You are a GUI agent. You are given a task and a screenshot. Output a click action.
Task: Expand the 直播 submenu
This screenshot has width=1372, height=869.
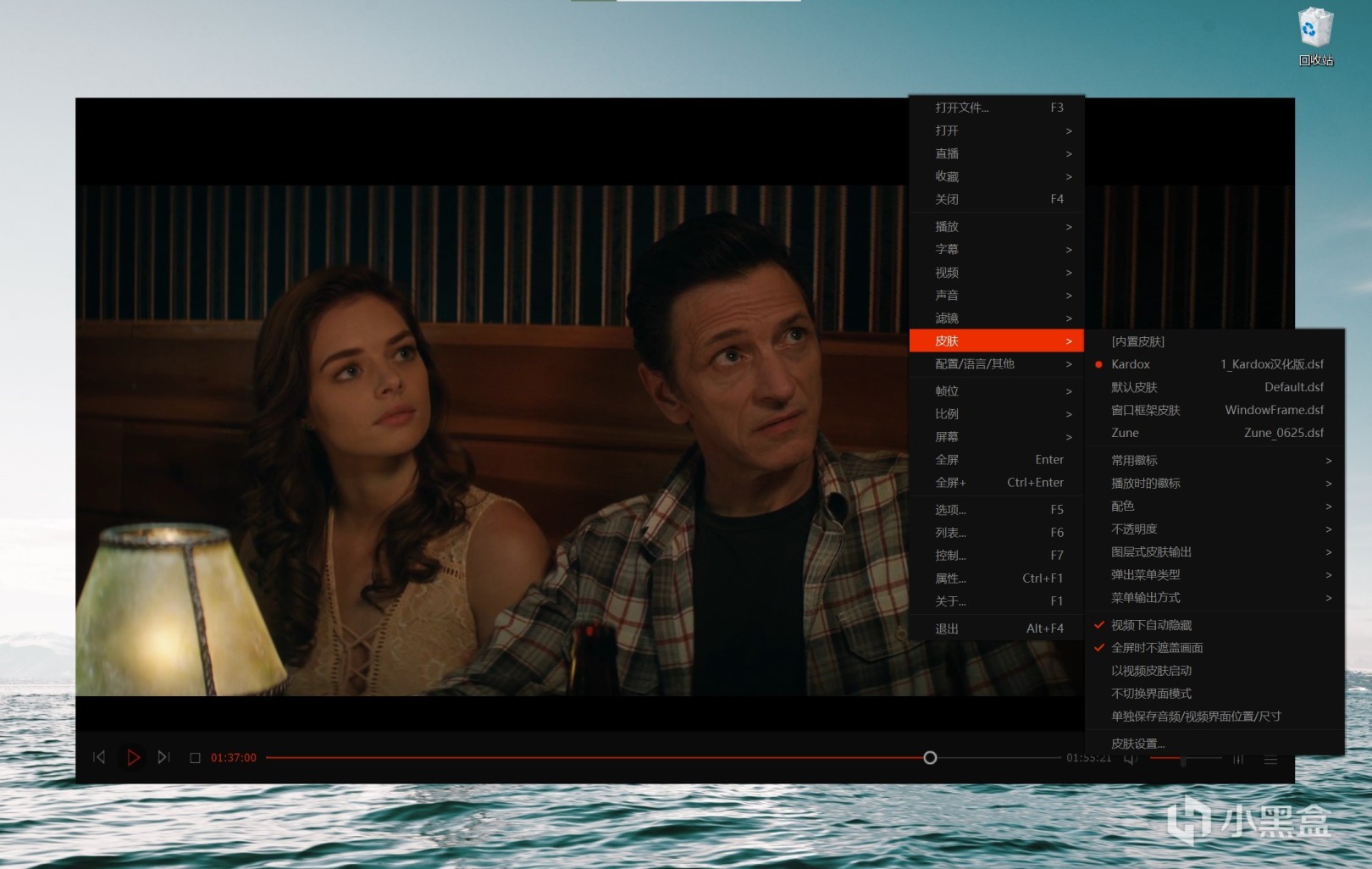(997, 153)
